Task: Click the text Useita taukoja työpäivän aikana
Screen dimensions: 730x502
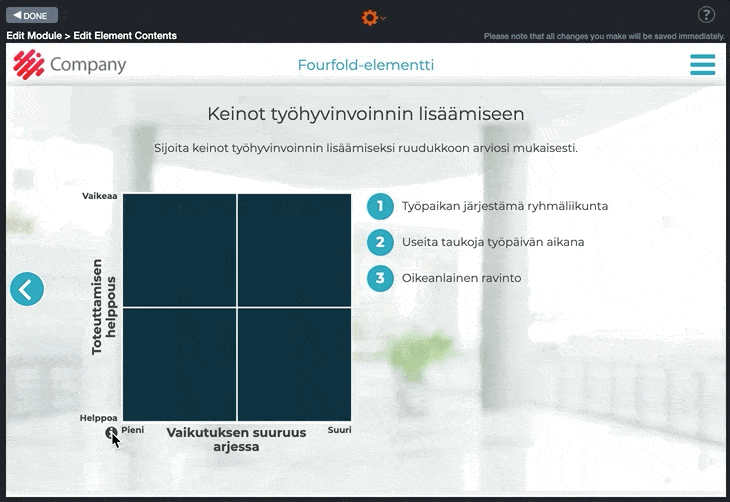Action: tap(493, 242)
